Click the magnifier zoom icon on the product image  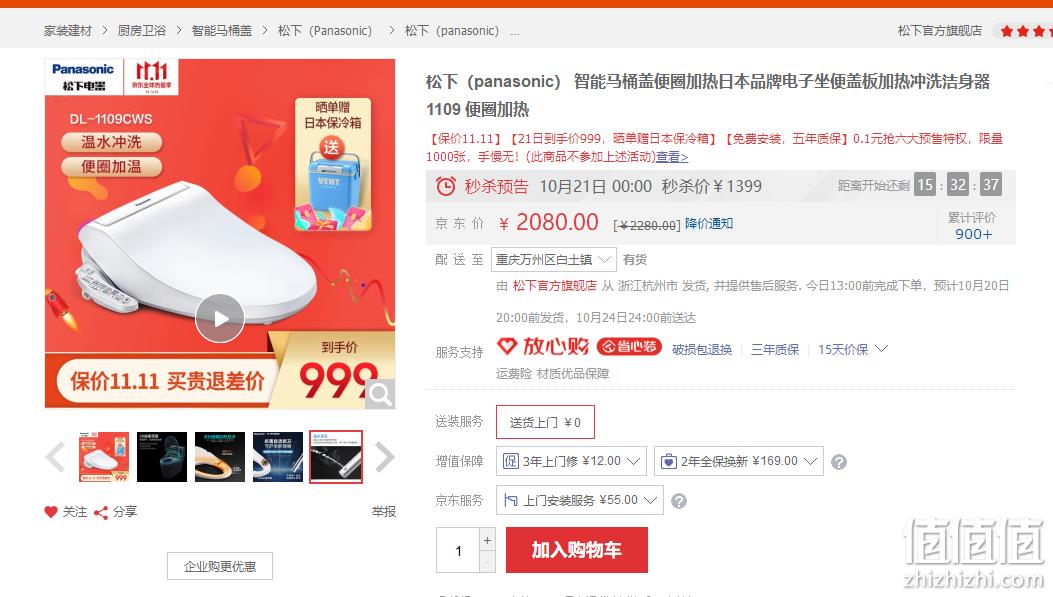click(x=380, y=394)
